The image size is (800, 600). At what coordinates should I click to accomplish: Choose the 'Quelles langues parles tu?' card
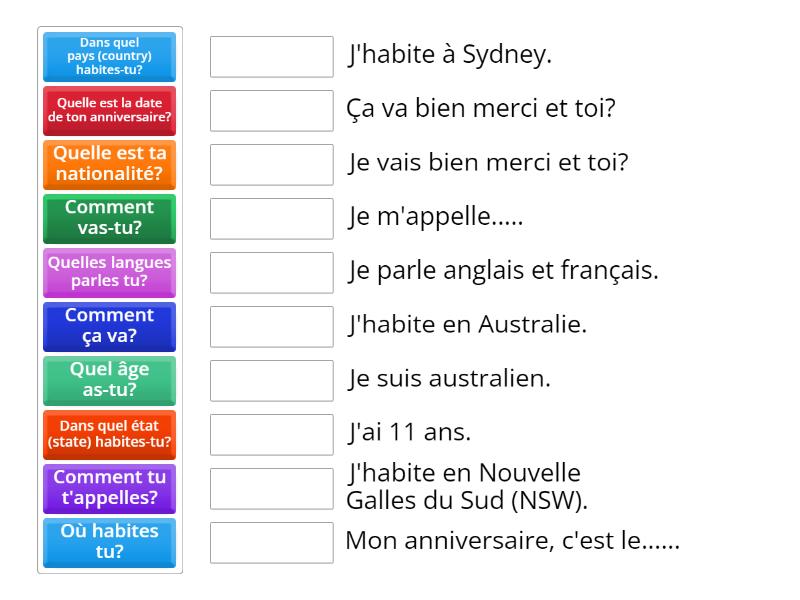pos(109,273)
